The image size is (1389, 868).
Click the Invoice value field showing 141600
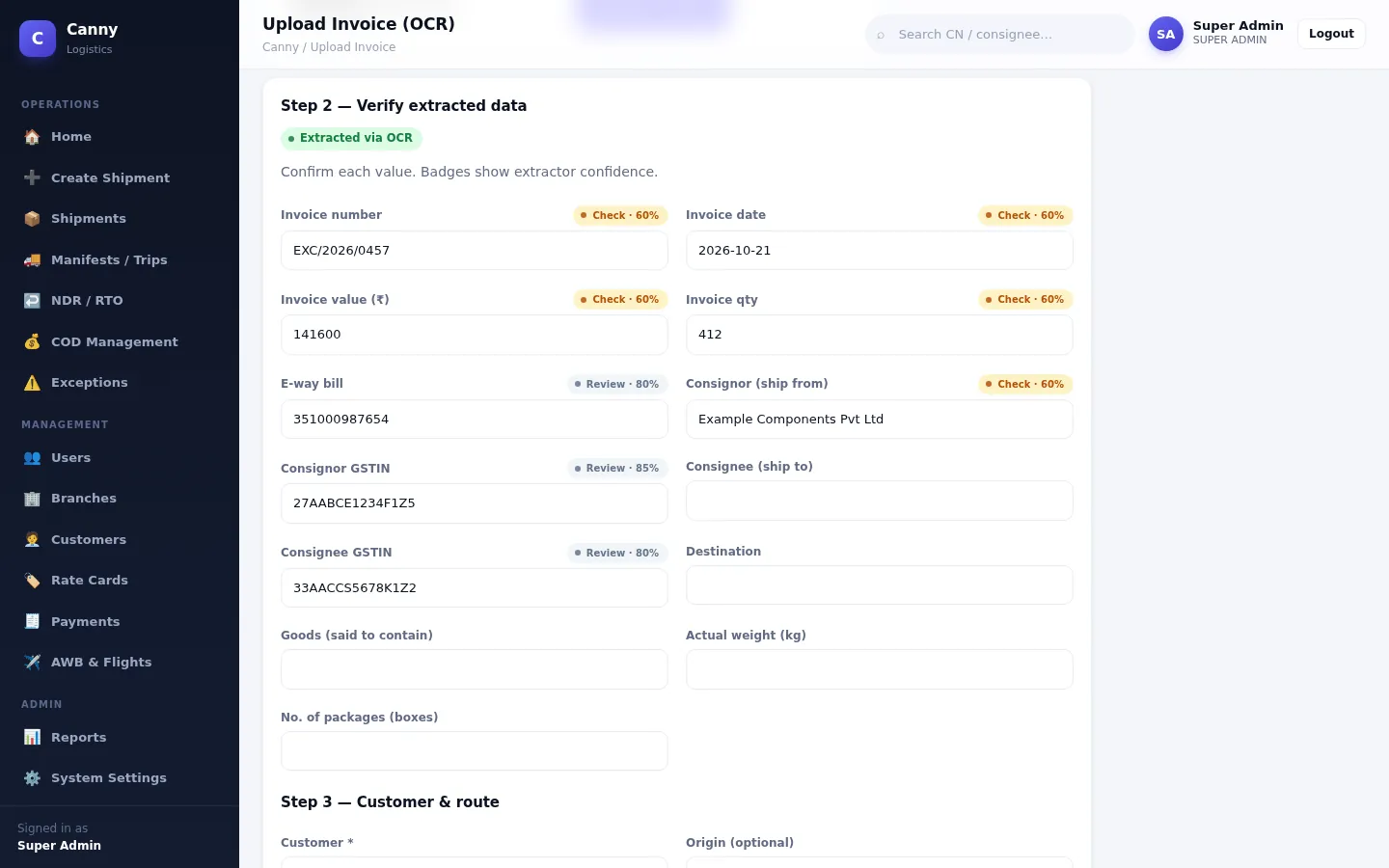coord(475,335)
